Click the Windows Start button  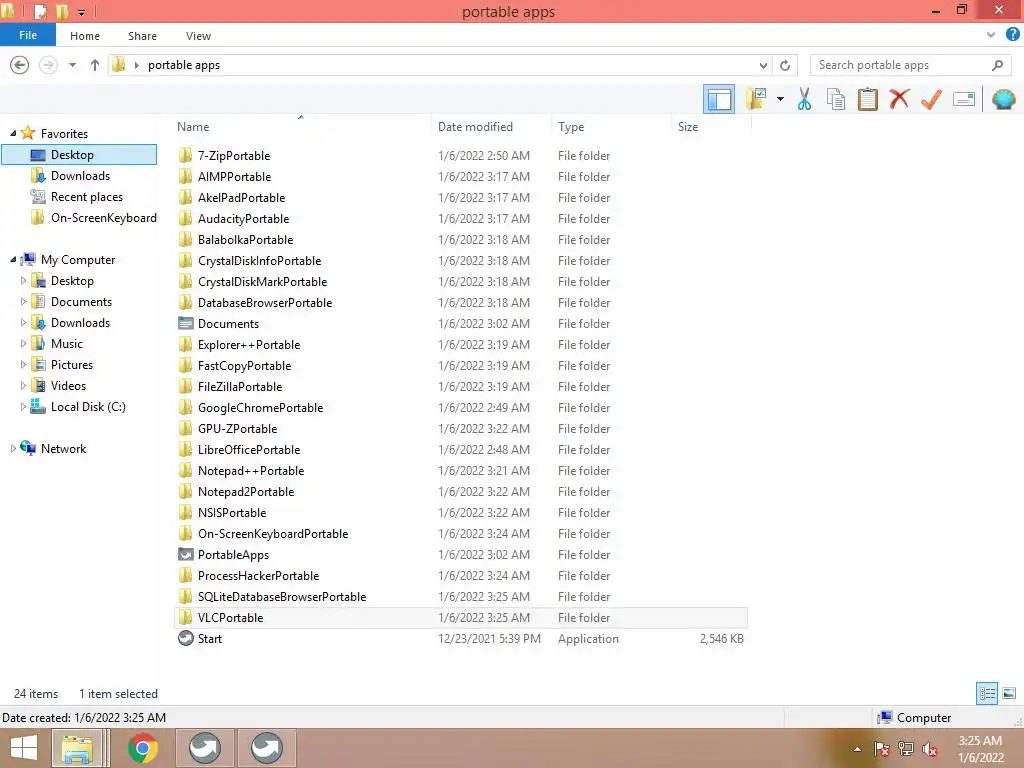(24, 748)
